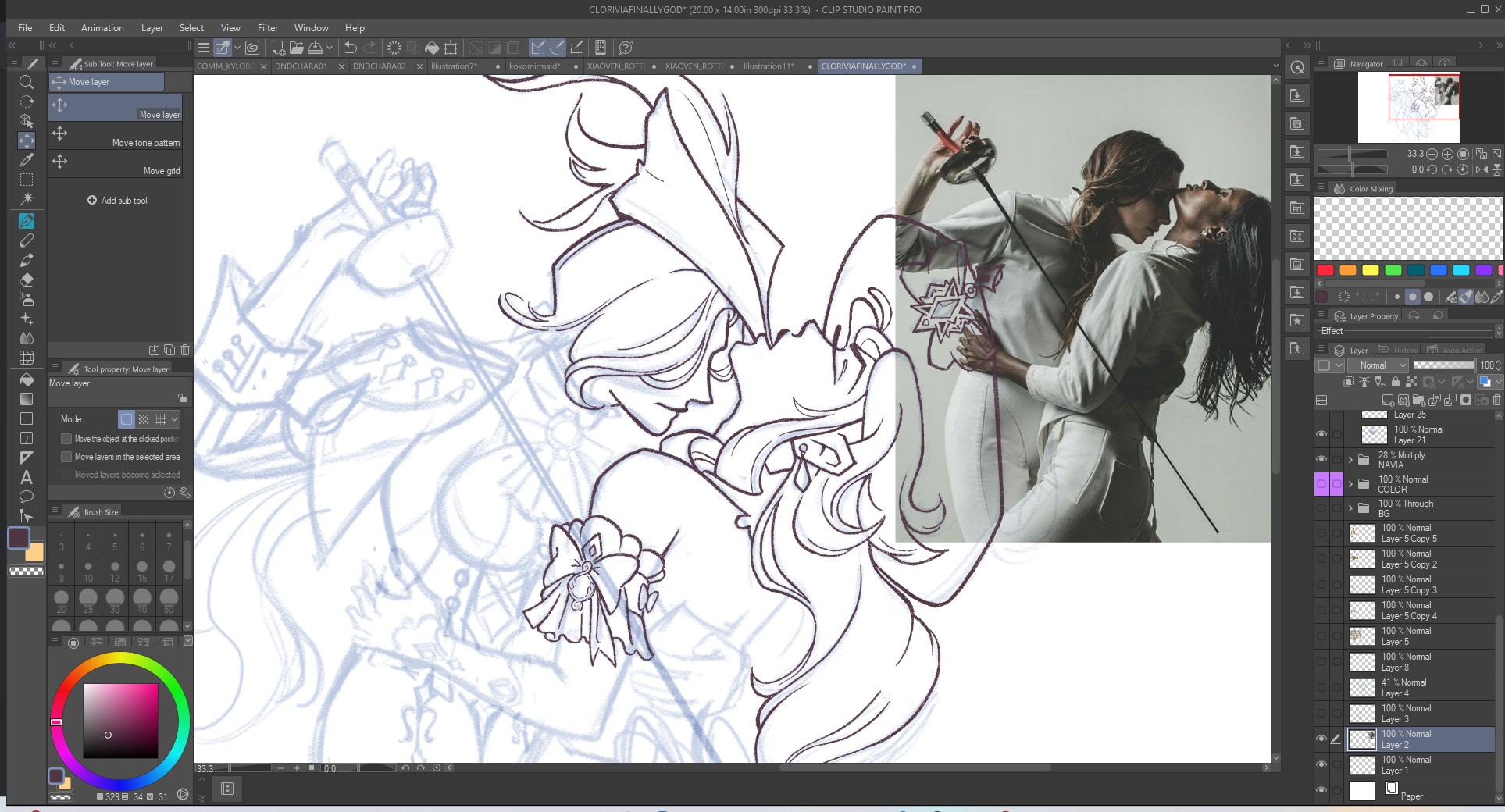Viewport: 1505px width, 812px height.
Task: Enable Move layers in the selected area
Action: click(x=67, y=457)
